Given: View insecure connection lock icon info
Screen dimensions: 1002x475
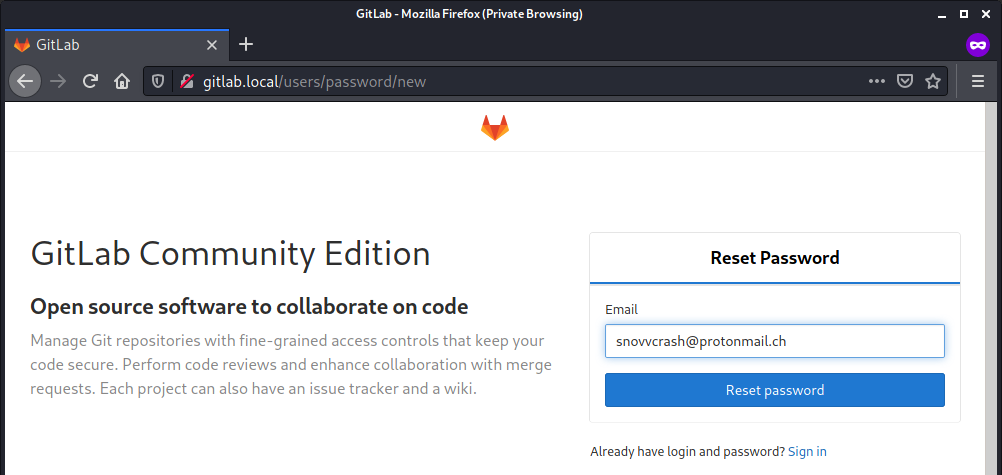Looking at the screenshot, I should point(187,81).
